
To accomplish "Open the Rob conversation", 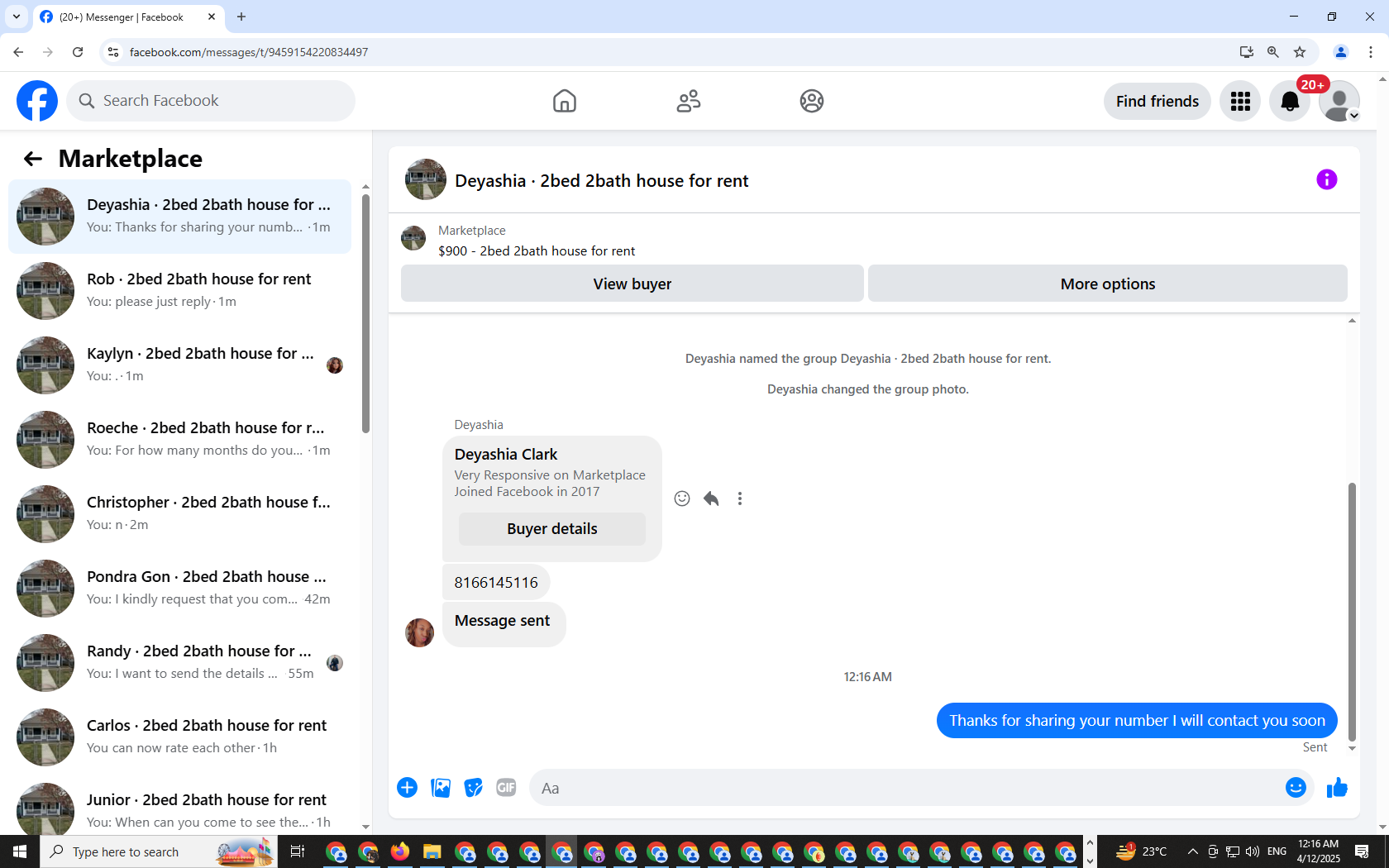I will tap(180, 291).
